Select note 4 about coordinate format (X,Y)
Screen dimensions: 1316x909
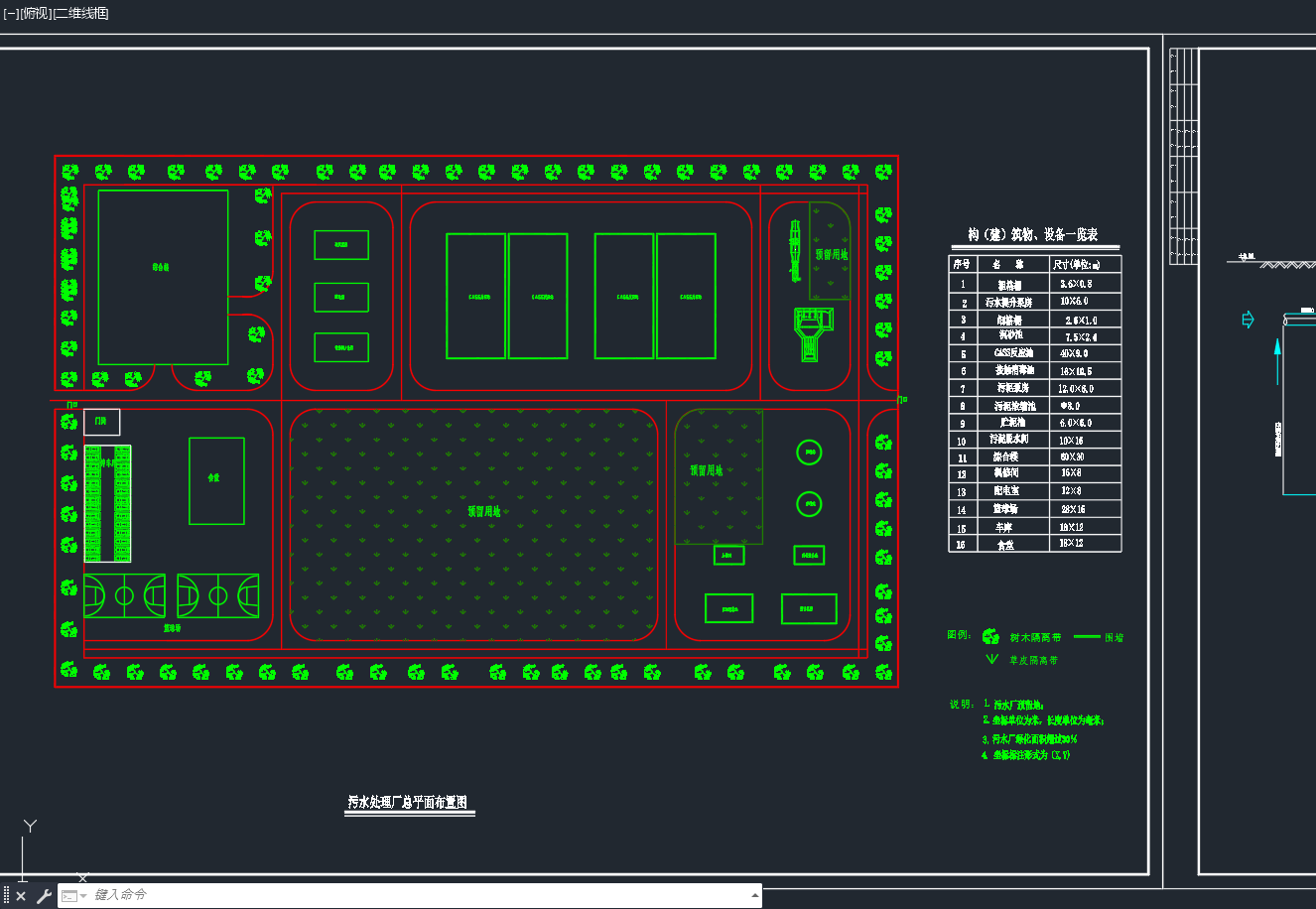point(1026,755)
